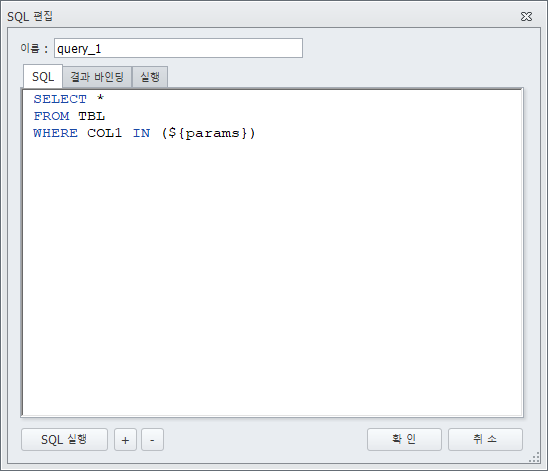Image resolution: width=548 pixels, height=471 pixels.
Task: Close the SQL 편집 dialog
Action: [526, 16]
